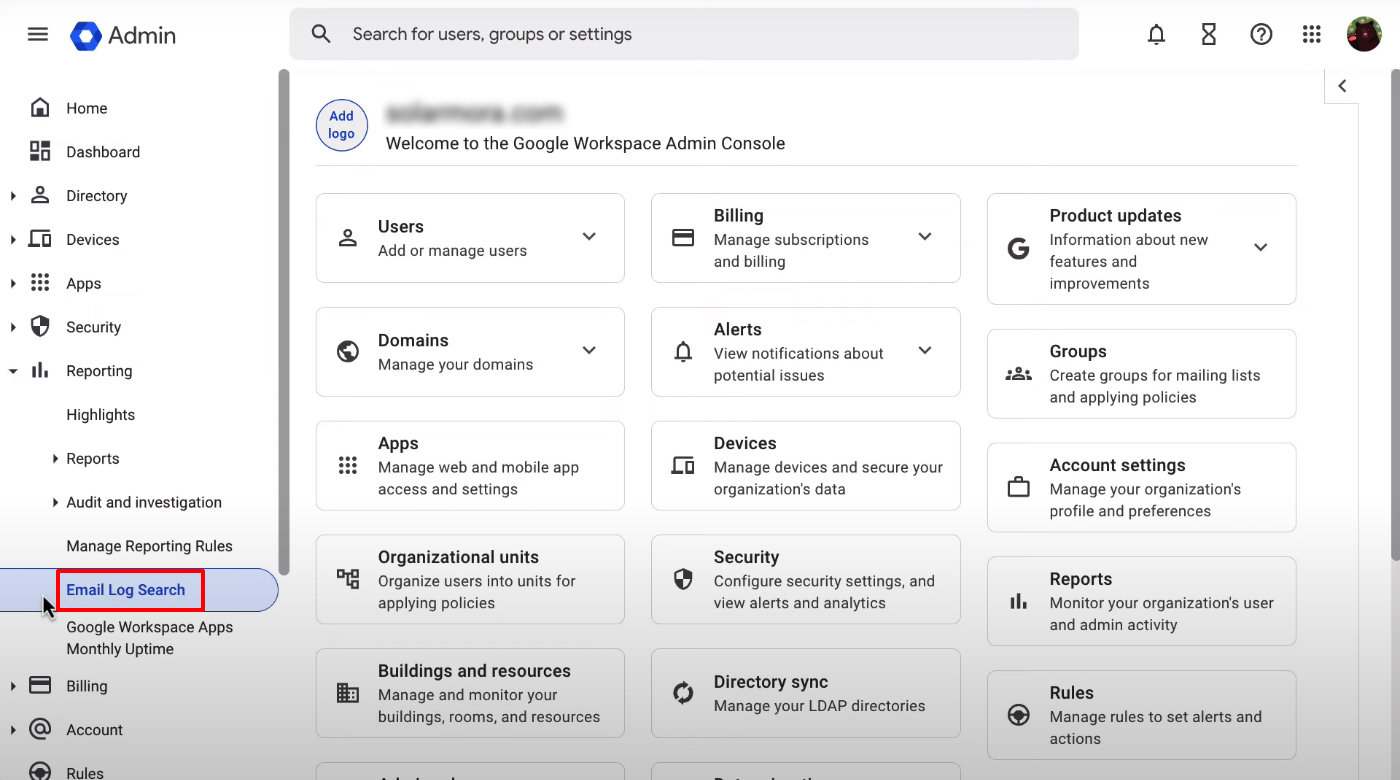Click the Add logo button
The height and width of the screenshot is (780, 1400).
[x=341, y=125]
